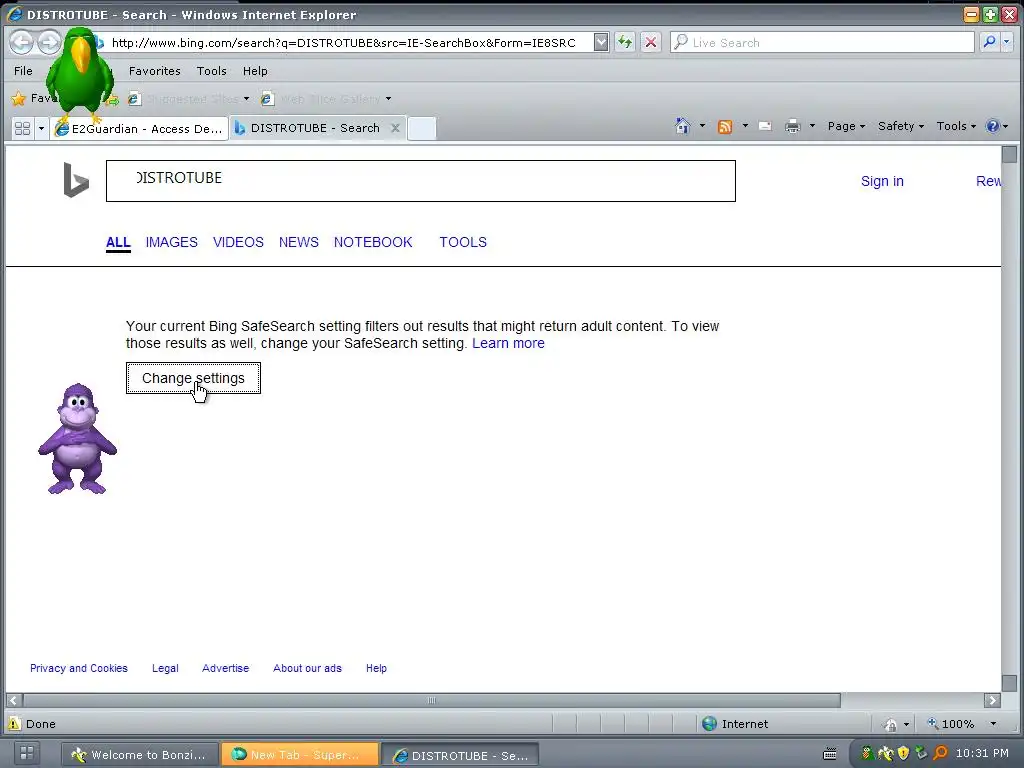The height and width of the screenshot is (768, 1024).
Task: Go forward with the Forward arrow button
Action: coord(48,42)
